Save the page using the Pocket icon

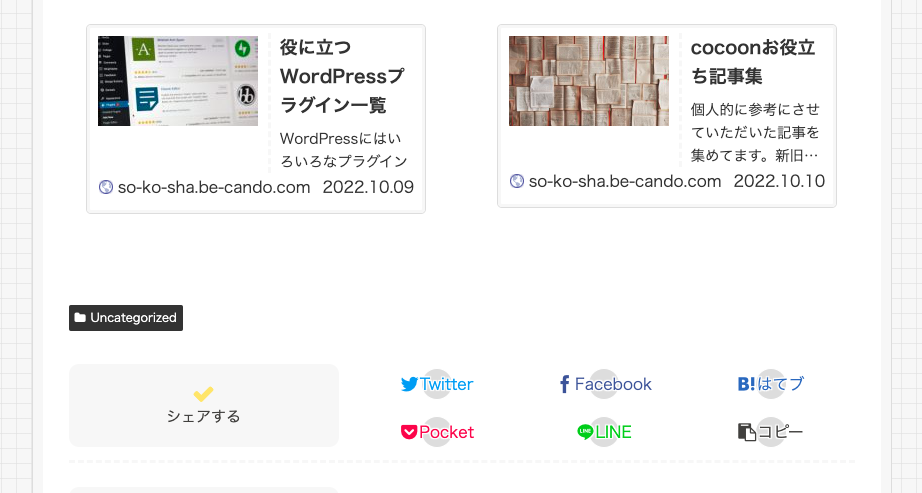click(x=409, y=432)
